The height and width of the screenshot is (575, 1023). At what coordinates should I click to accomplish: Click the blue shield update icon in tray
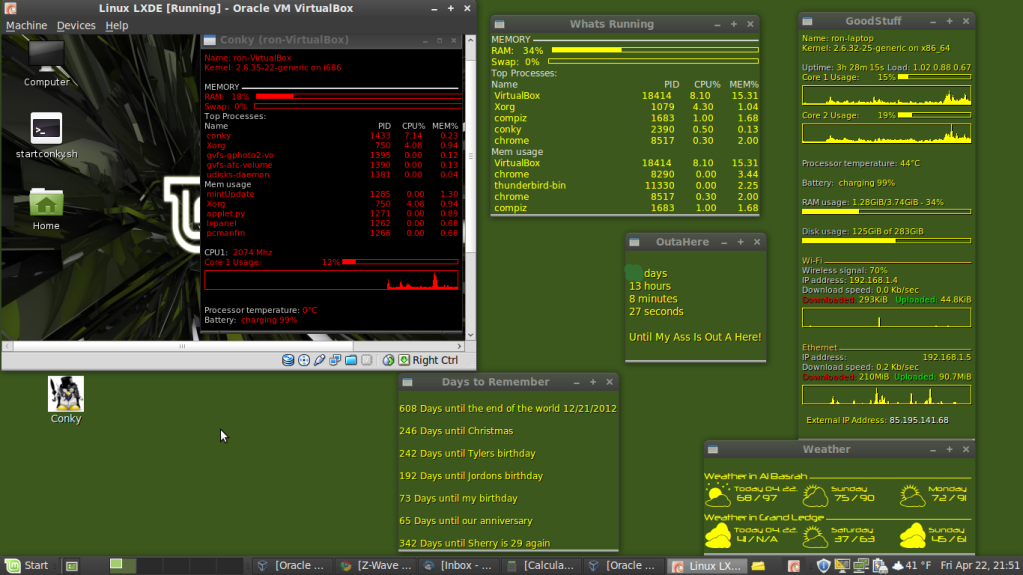[823, 566]
